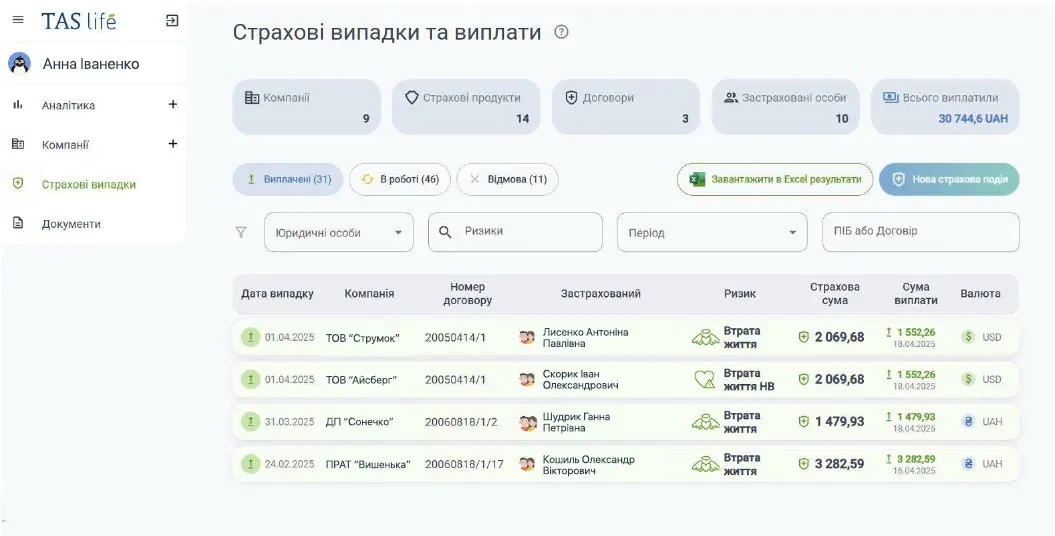This screenshot has height=536, width=1055.
Task: Open the Компанії summary card
Action: point(307,107)
